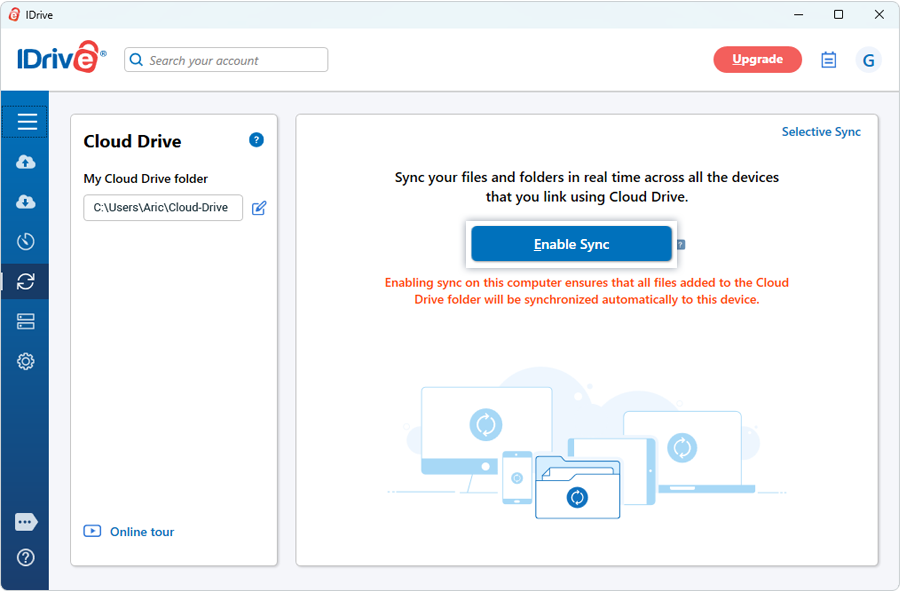Click the red Enabling sync warning text
The height and width of the screenshot is (591, 900).
point(587,291)
